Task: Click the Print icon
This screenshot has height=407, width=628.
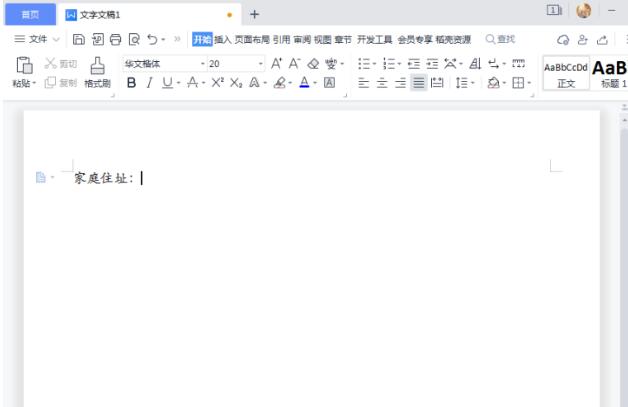Action: [115, 39]
